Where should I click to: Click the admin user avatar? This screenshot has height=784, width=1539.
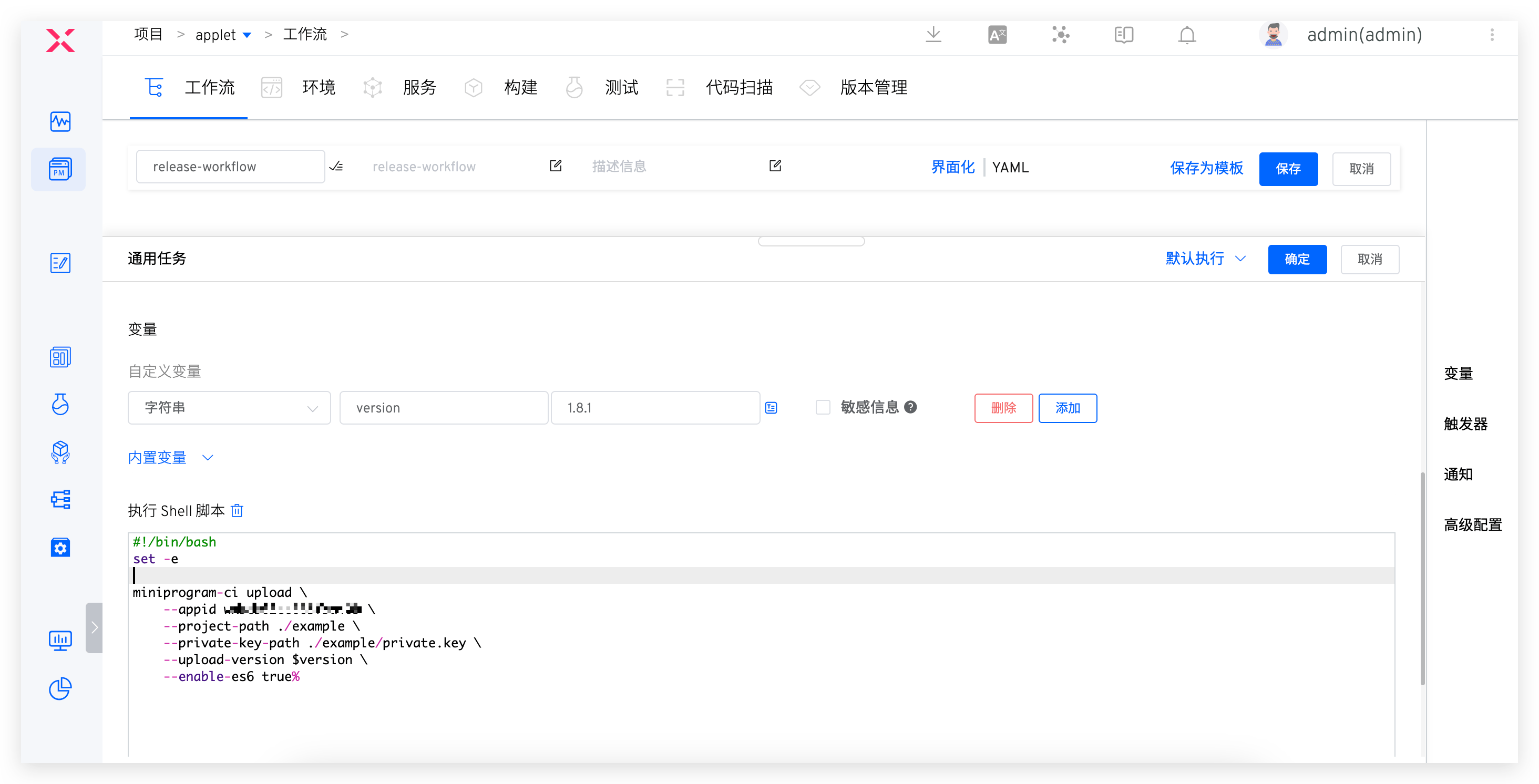(1273, 35)
